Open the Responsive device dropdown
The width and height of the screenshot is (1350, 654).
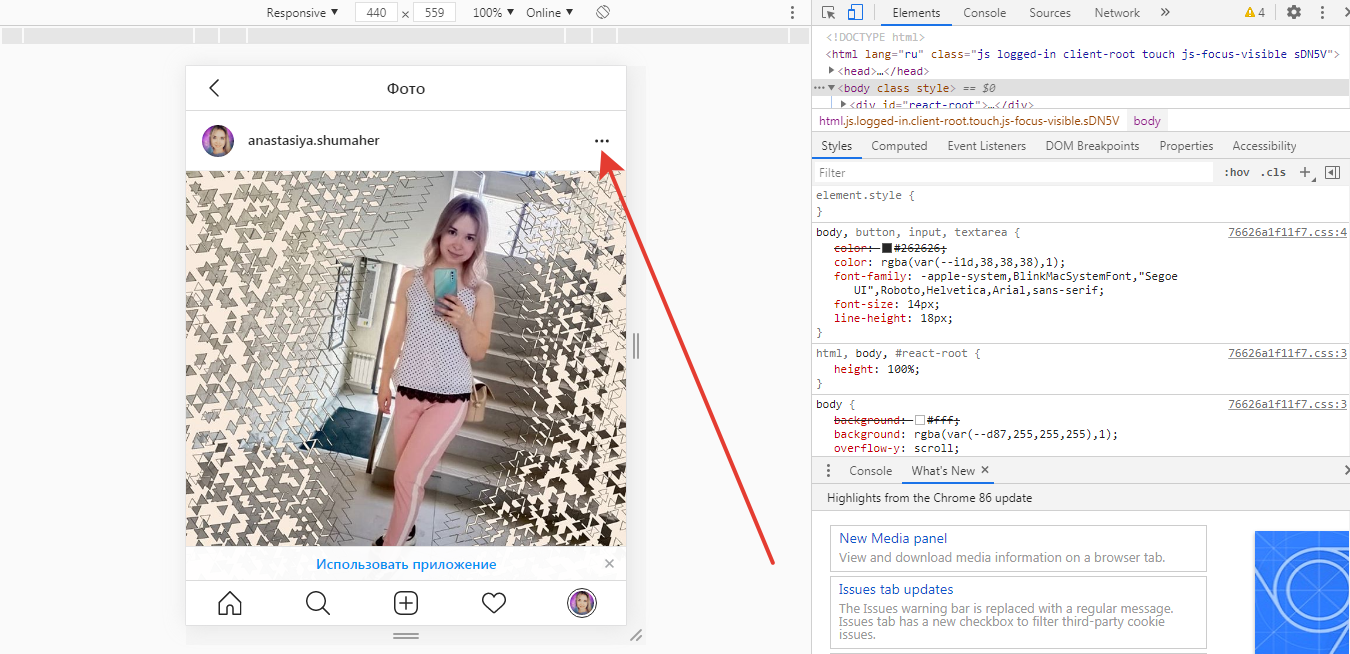coord(302,13)
